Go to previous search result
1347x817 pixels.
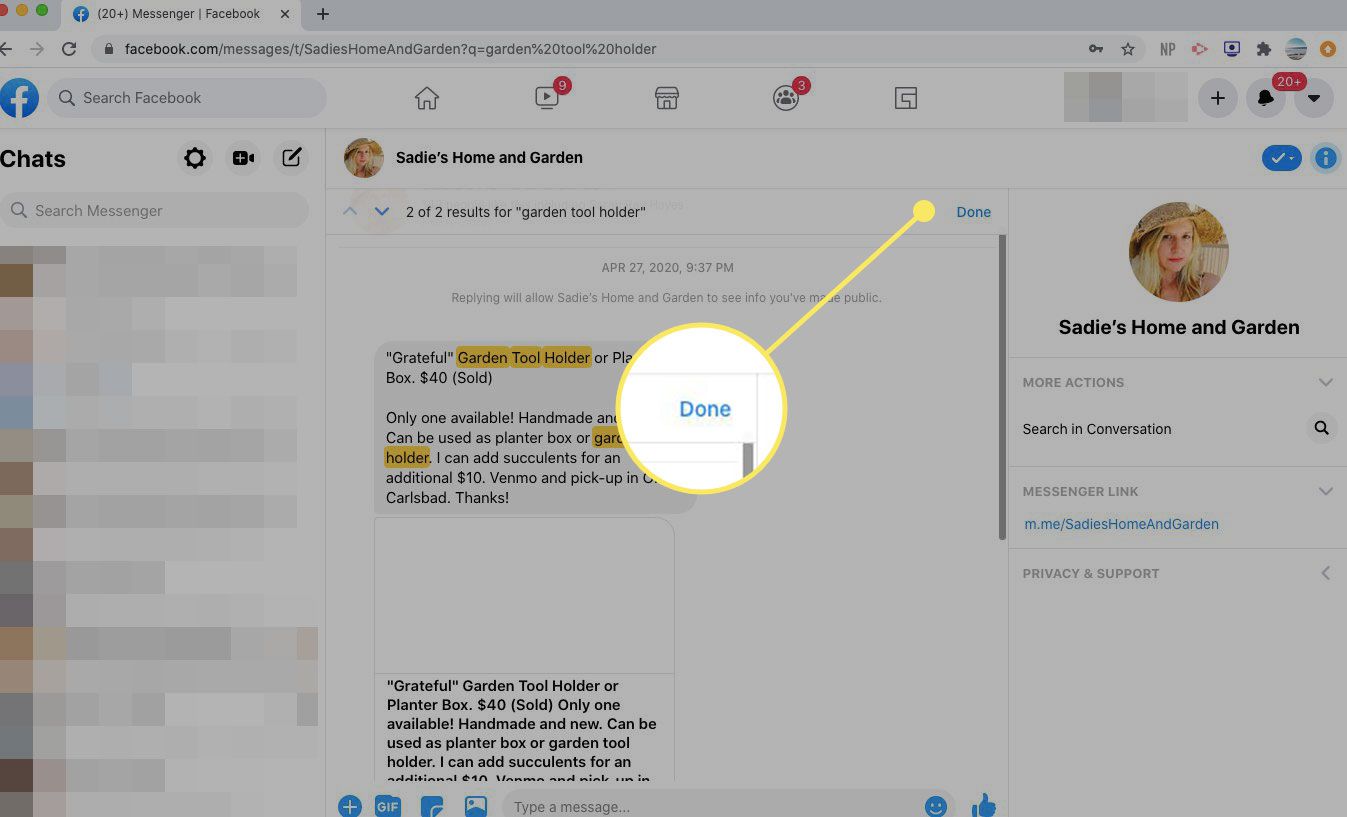[x=350, y=211]
